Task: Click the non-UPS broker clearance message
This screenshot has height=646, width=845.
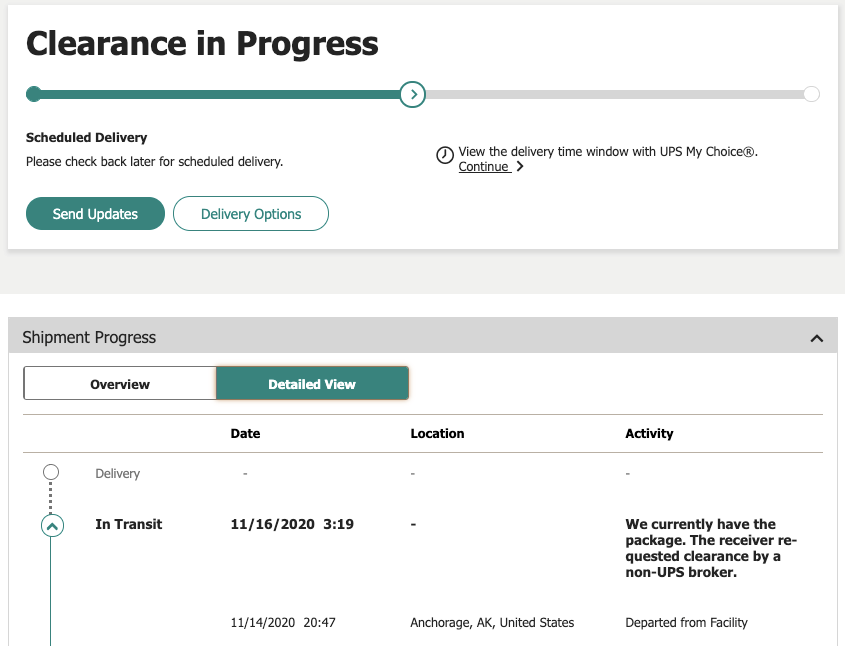Action: click(711, 548)
